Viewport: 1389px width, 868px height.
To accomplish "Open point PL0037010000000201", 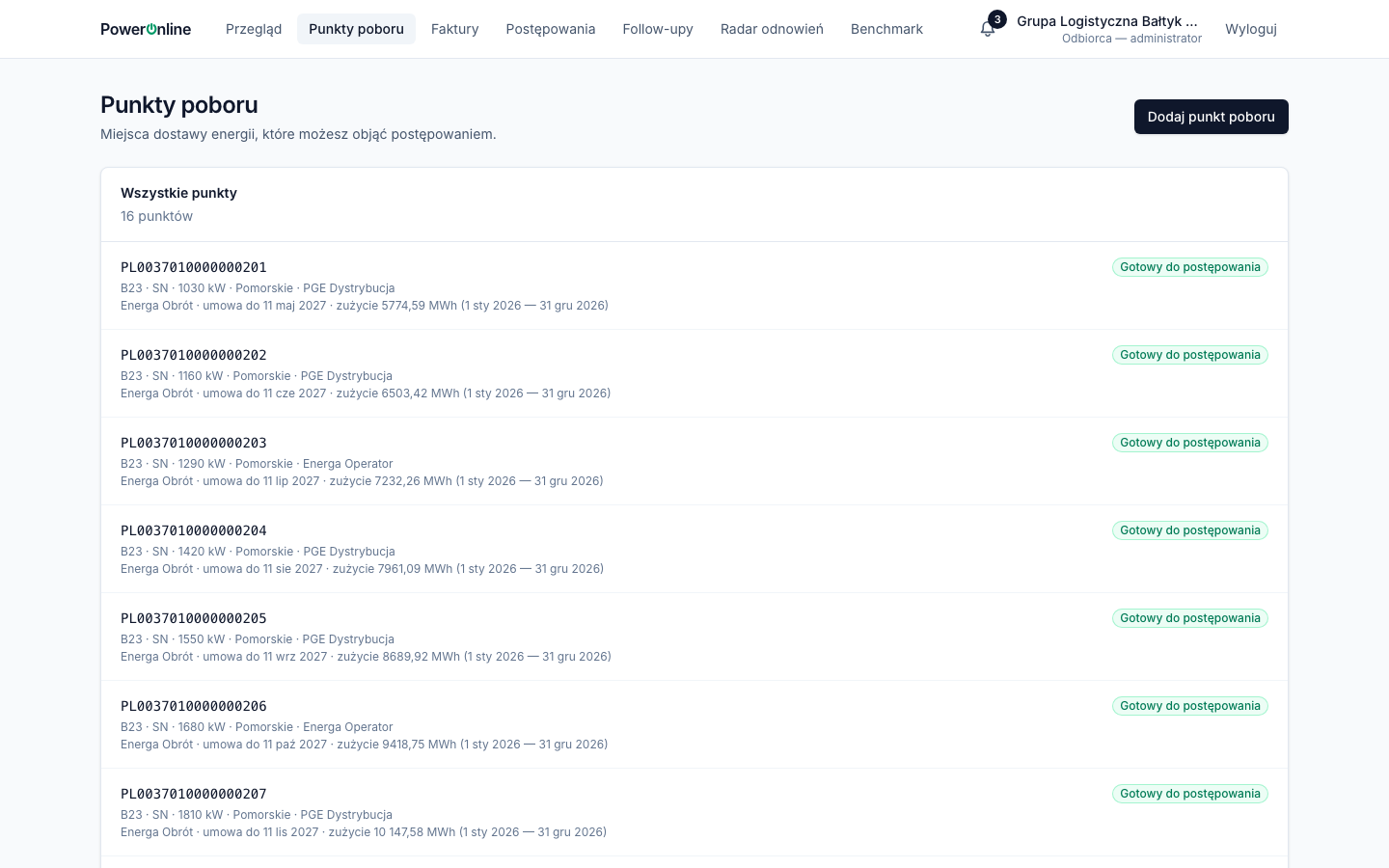I will click(194, 267).
